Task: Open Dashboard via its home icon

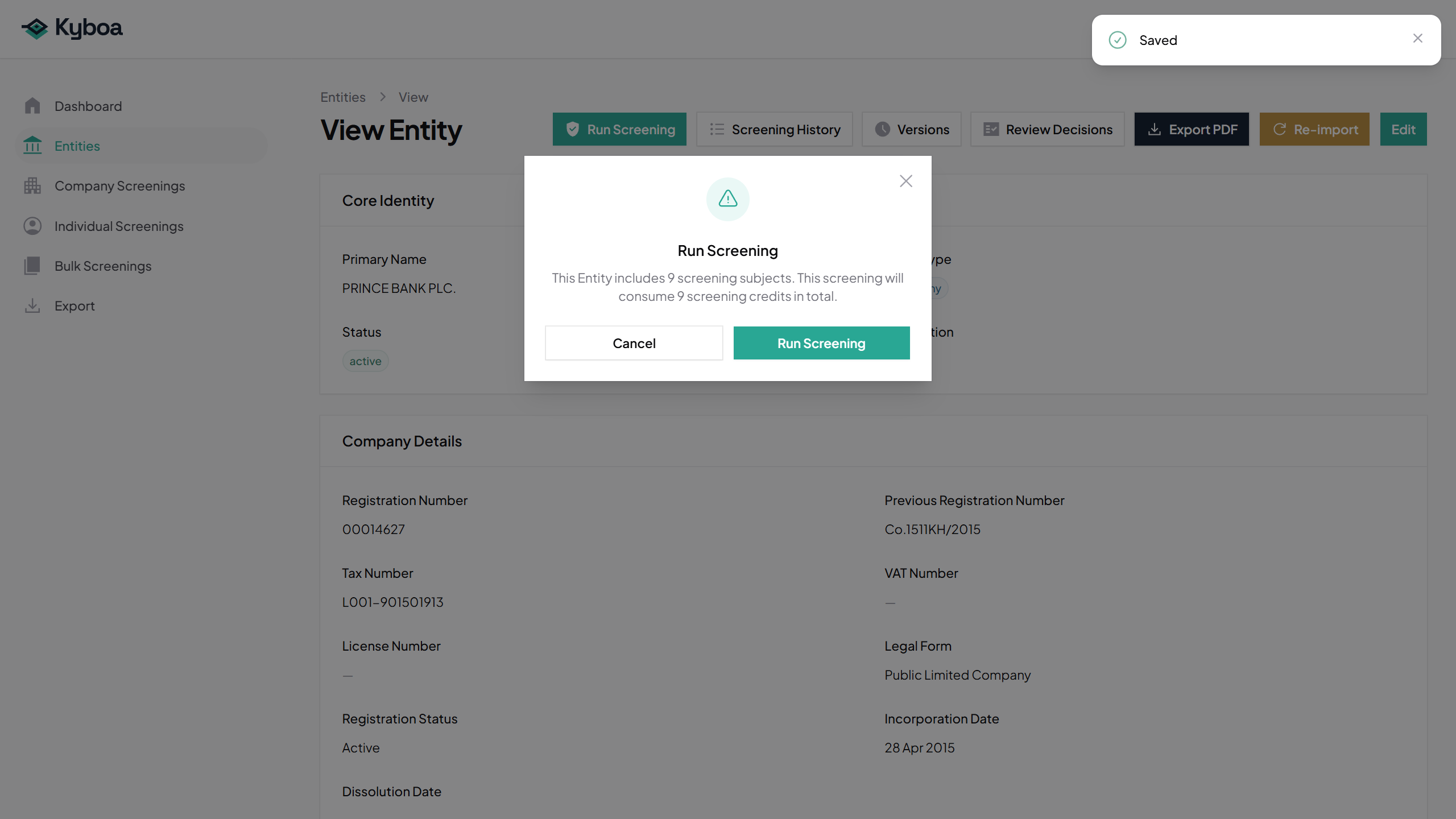Action: click(32, 106)
